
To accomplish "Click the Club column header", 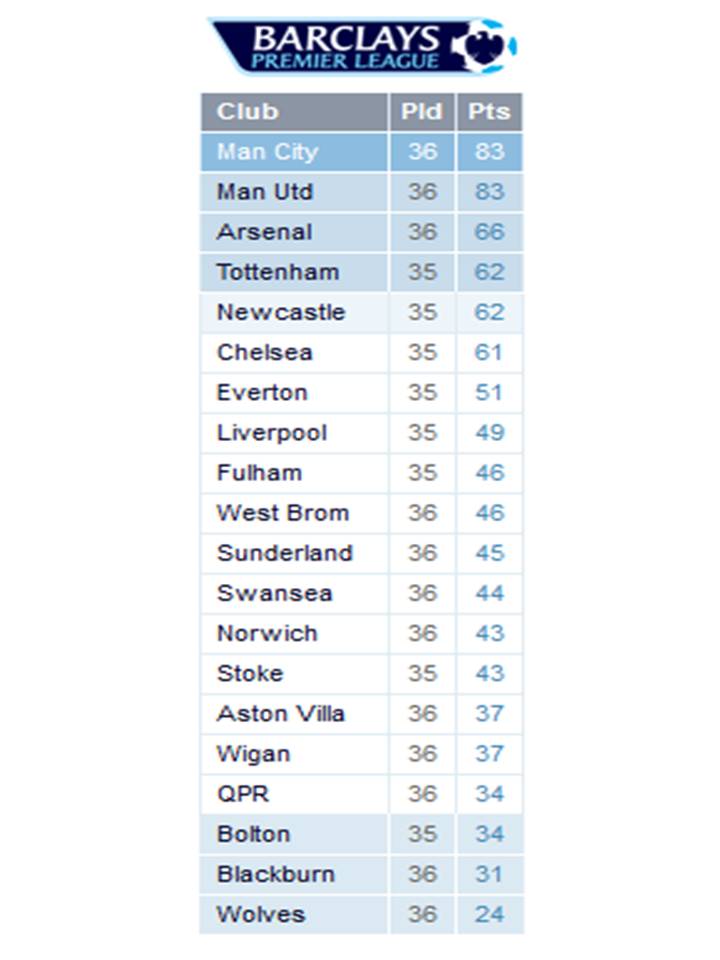I will [x=247, y=111].
